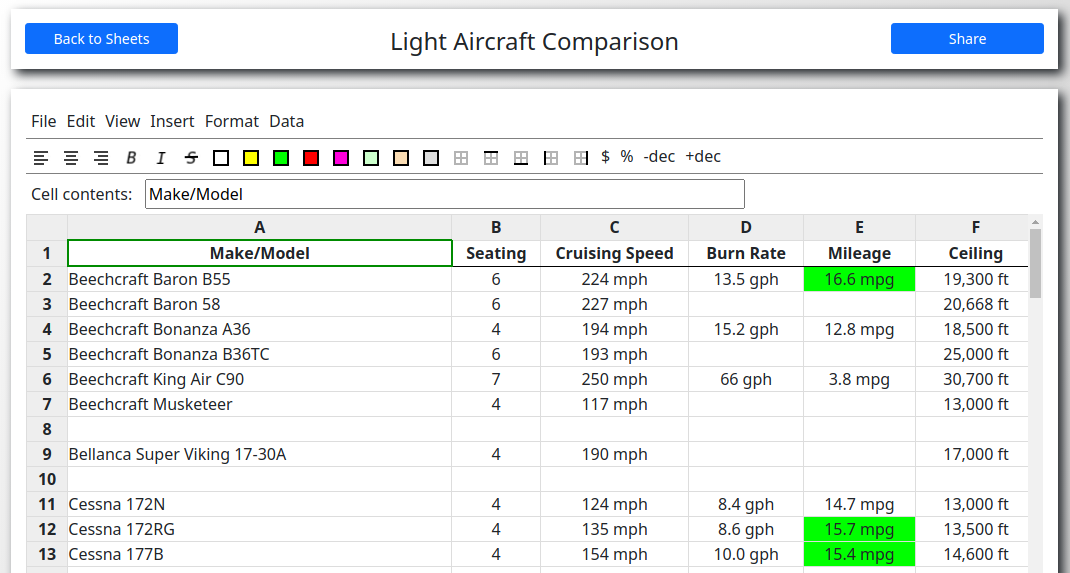This screenshot has height=573, width=1070.
Task: Add a bottom border to the cell
Action: (521, 158)
